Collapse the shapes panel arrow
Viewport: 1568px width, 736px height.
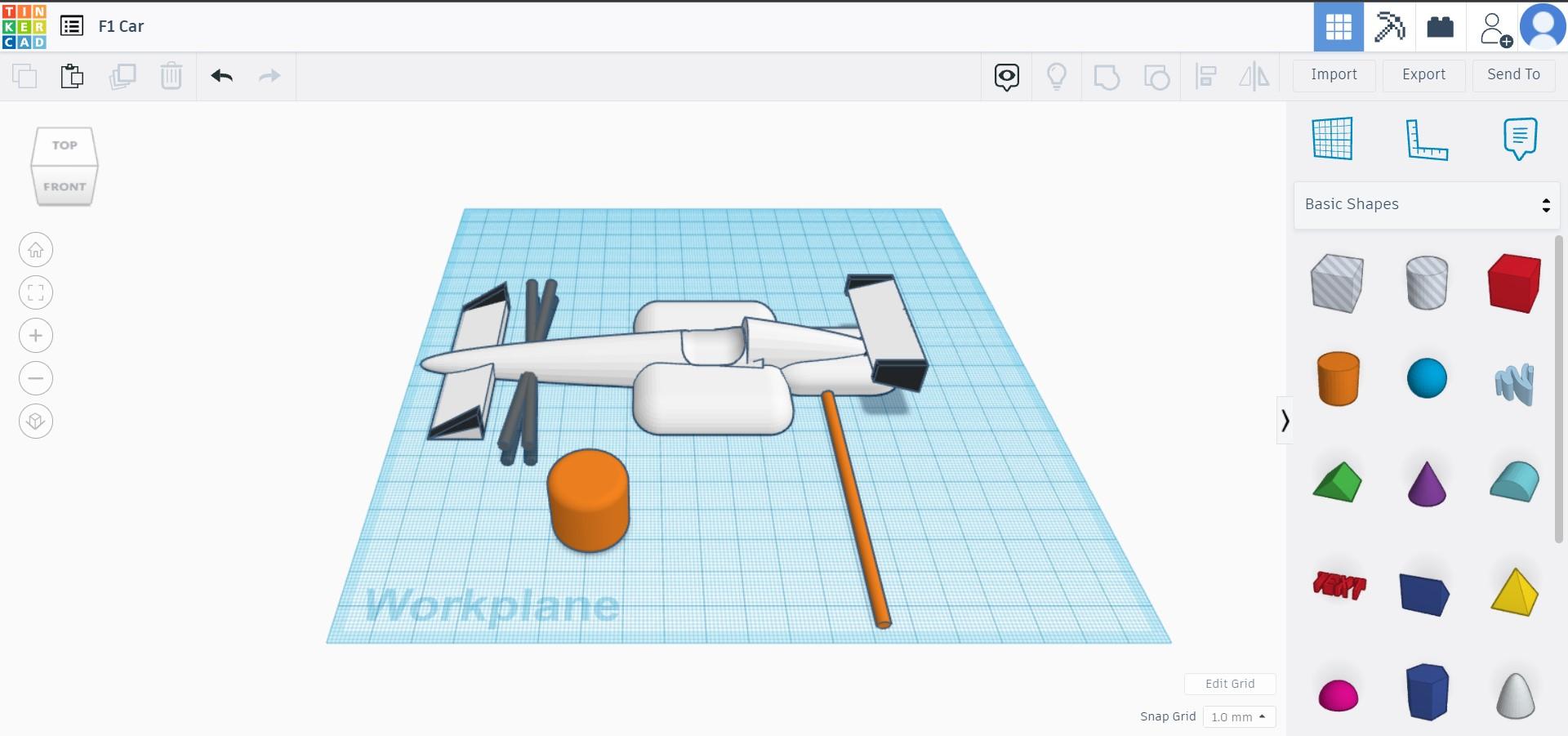(x=1285, y=421)
